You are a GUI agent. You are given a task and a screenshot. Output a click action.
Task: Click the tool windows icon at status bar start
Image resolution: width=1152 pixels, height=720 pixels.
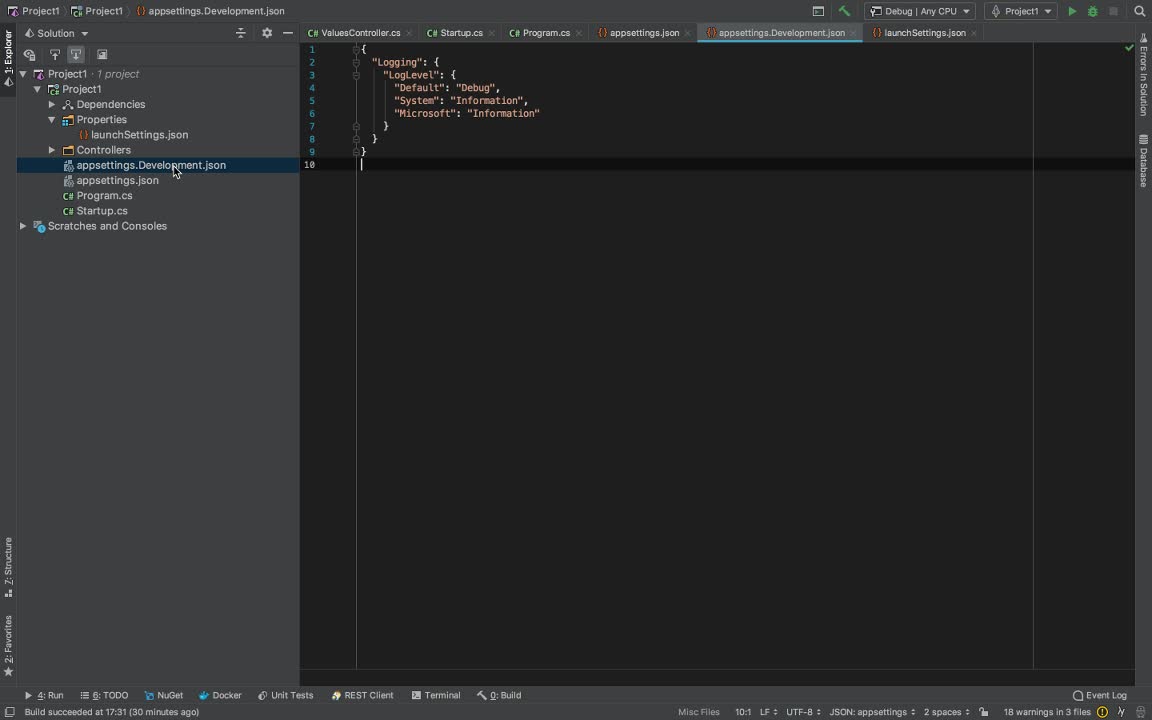[x=10, y=712]
